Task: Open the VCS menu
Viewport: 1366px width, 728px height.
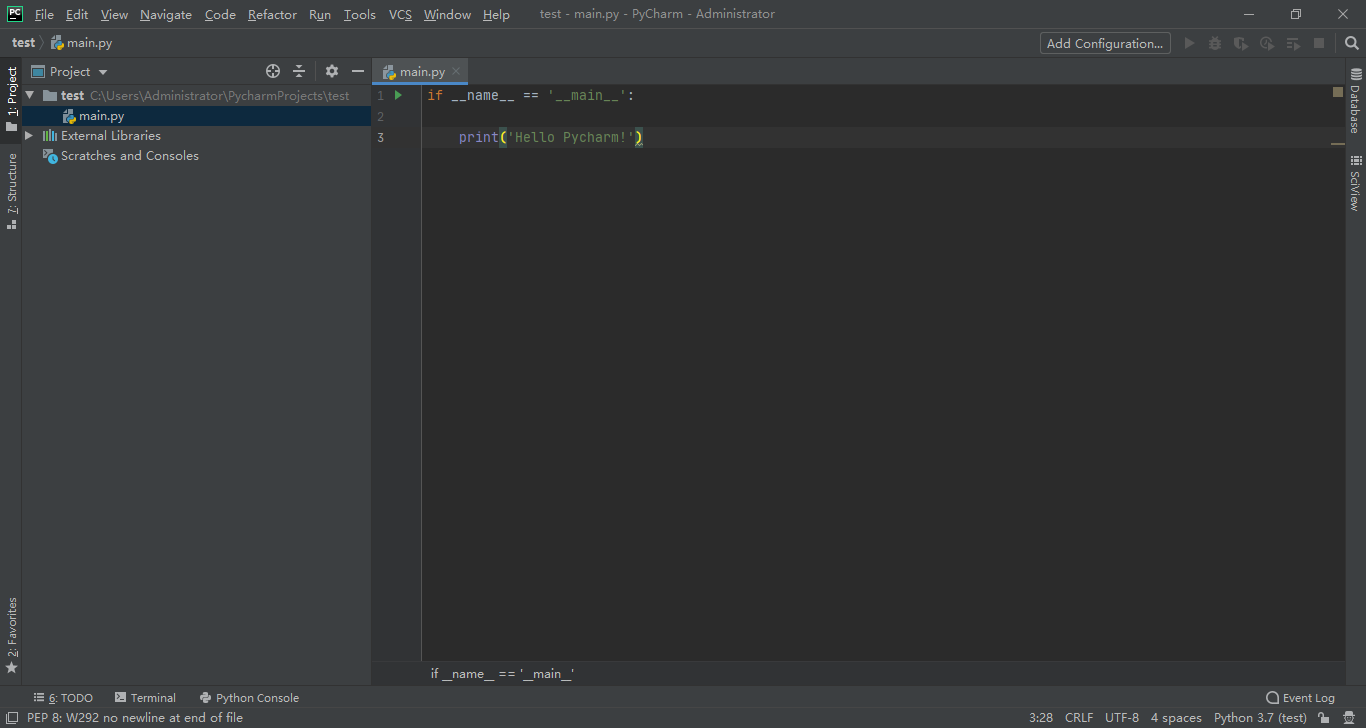Action: (400, 14)
